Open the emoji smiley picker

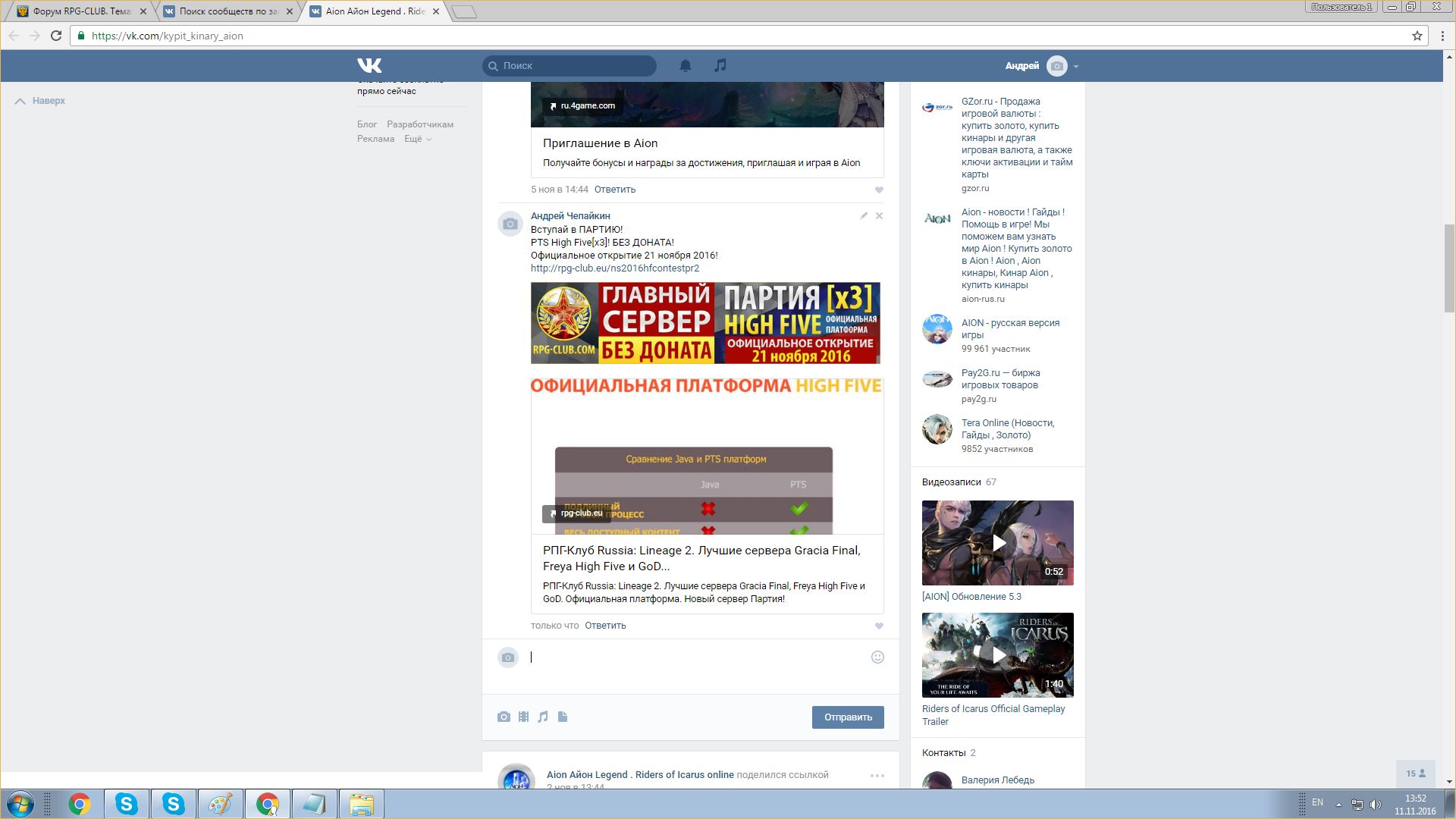tap(877, 657)
